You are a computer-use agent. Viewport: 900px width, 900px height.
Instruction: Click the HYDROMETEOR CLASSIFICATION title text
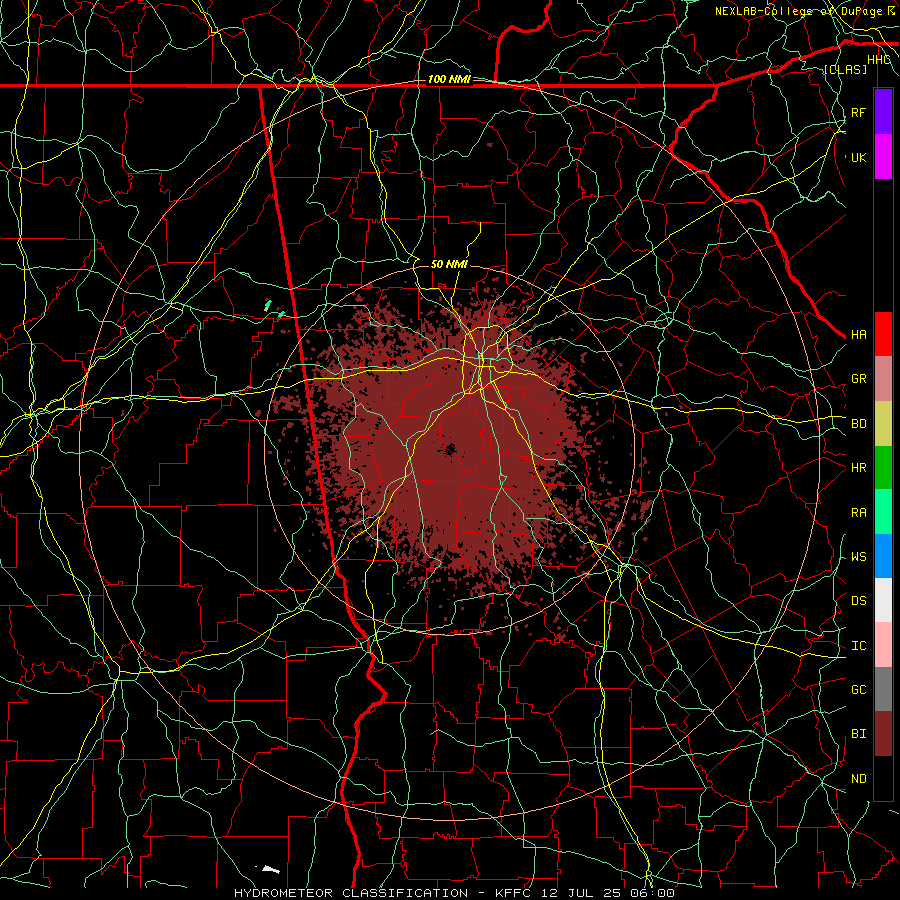pos(351,893)
